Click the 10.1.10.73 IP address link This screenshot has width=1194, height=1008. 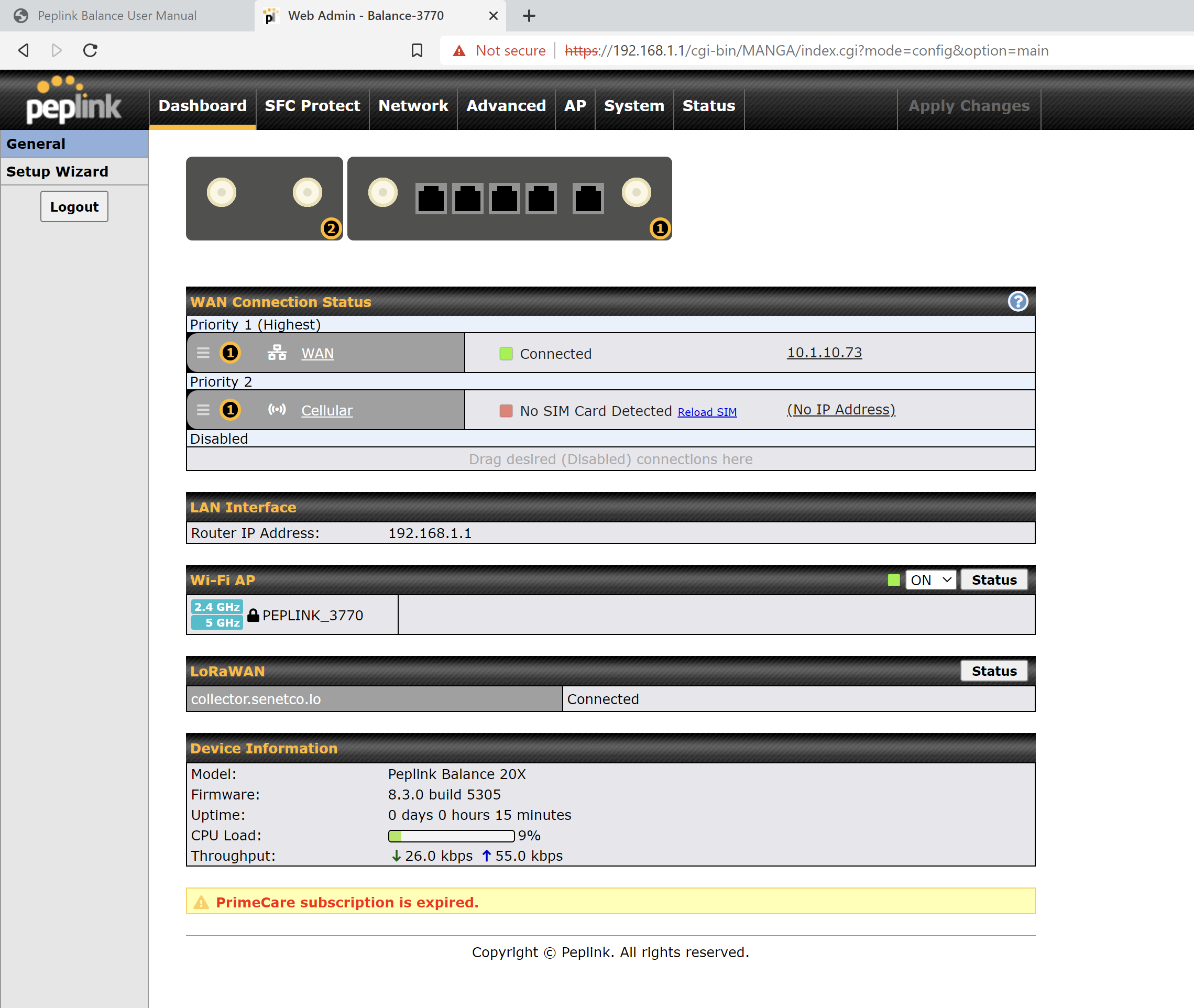pos(824,353)
